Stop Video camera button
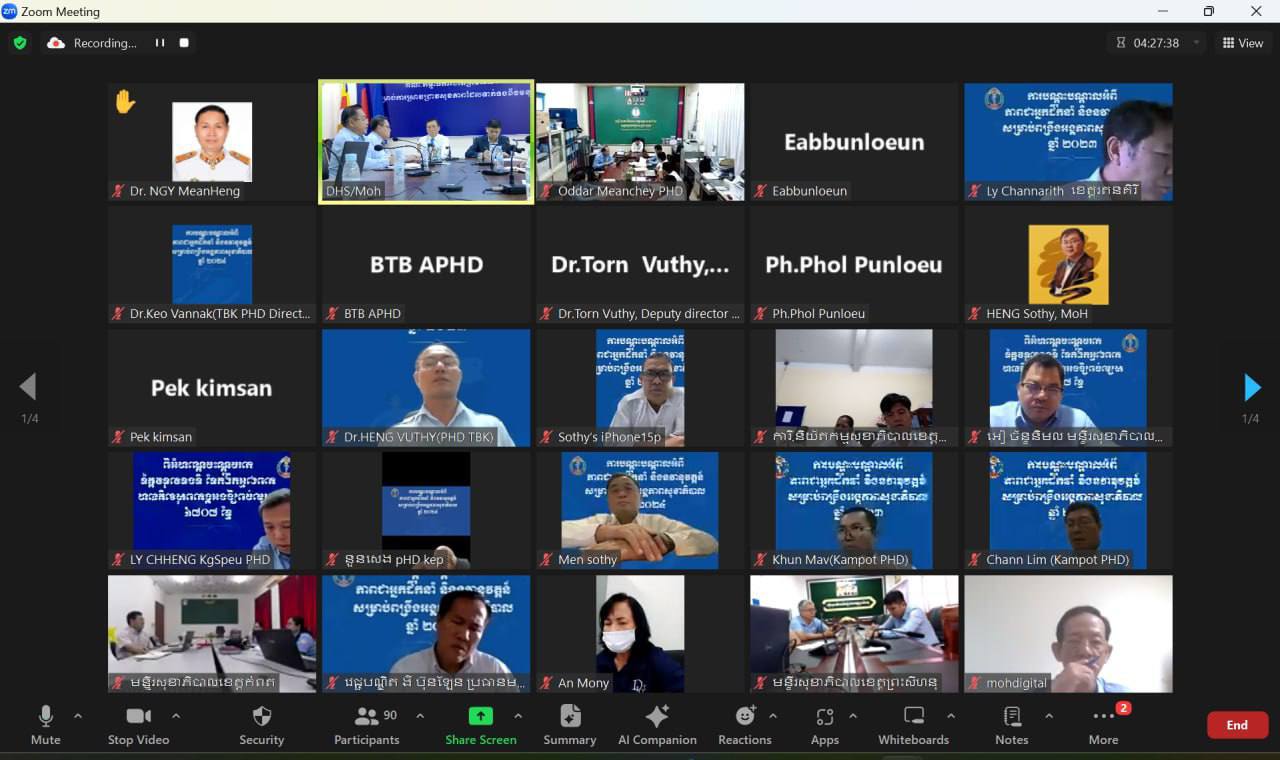The width and height of the screenshot is (1280, 760). point(138,725)
